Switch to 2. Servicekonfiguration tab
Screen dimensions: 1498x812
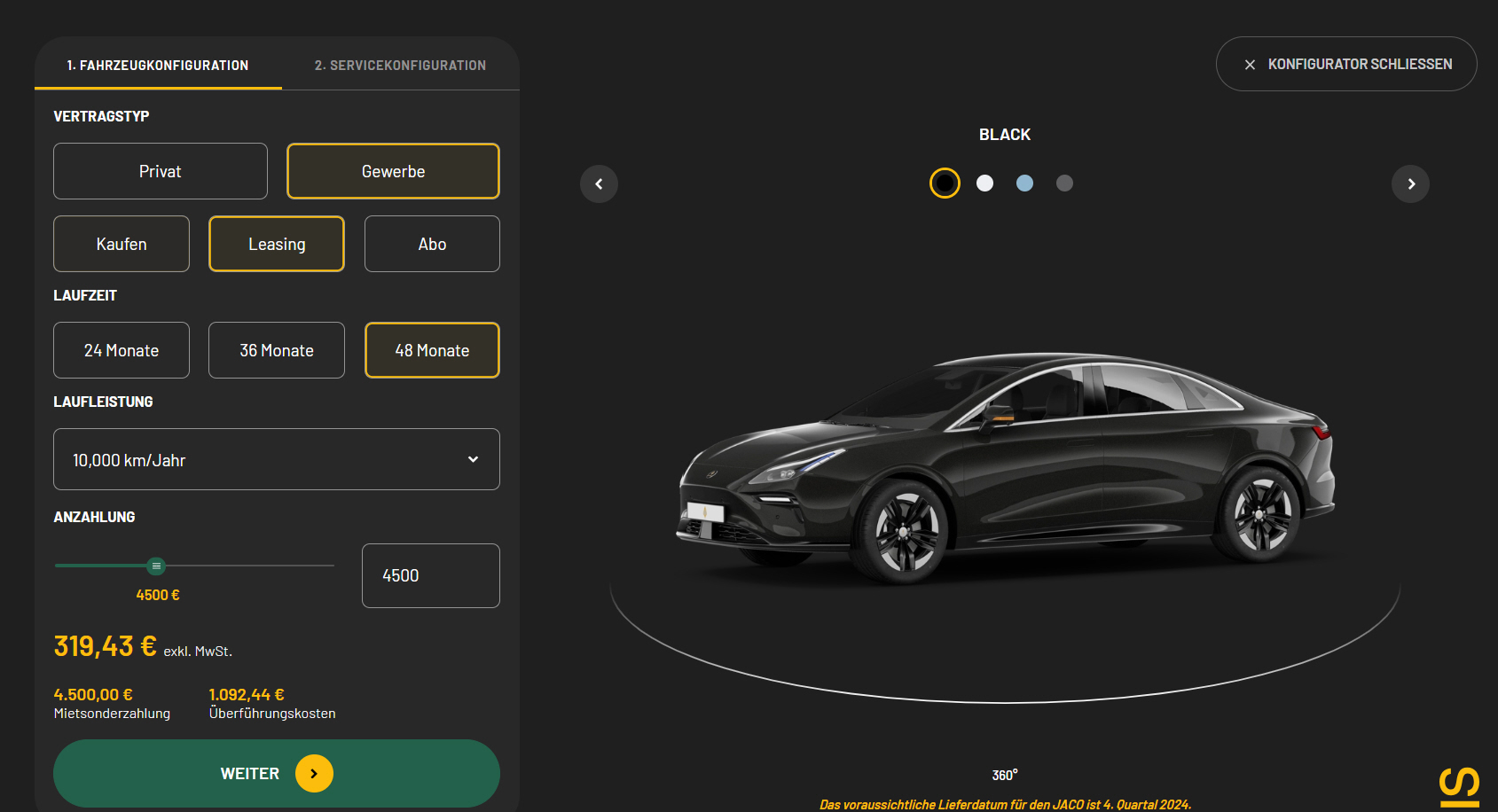(400, 65)
